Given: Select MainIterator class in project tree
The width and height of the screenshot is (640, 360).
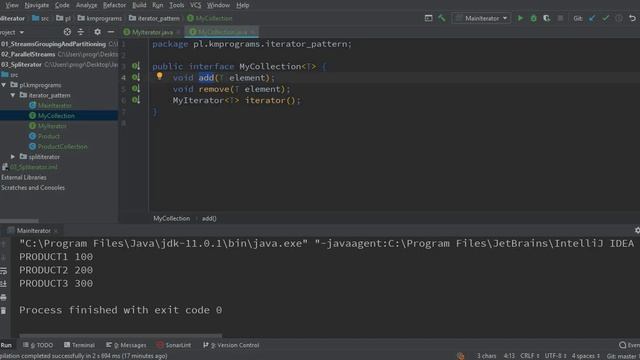Looking at the screenshot, I should [x=55, y=105].
